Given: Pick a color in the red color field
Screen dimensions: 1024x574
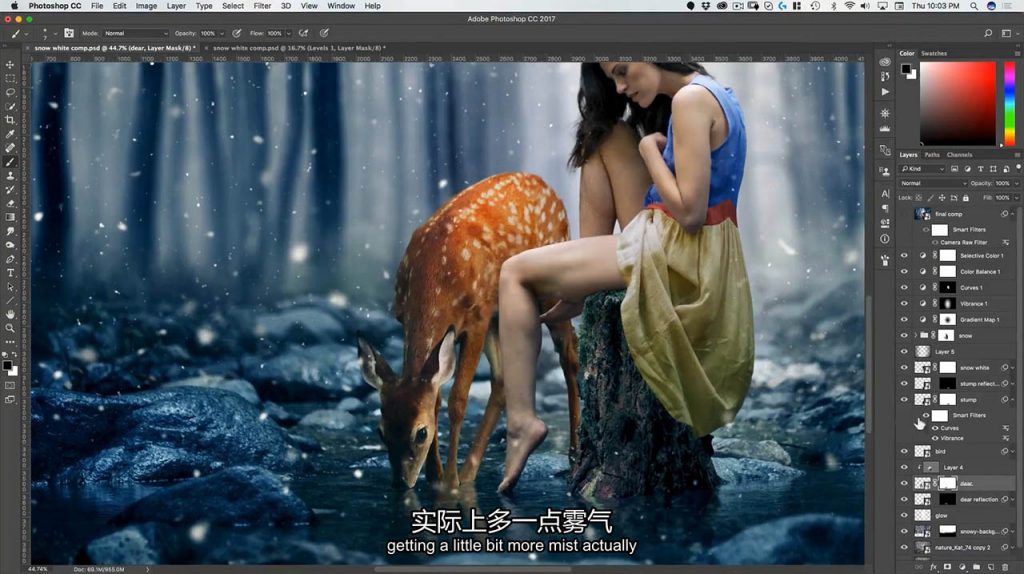Looking at the screenshot, I should (x=958, y=104).
